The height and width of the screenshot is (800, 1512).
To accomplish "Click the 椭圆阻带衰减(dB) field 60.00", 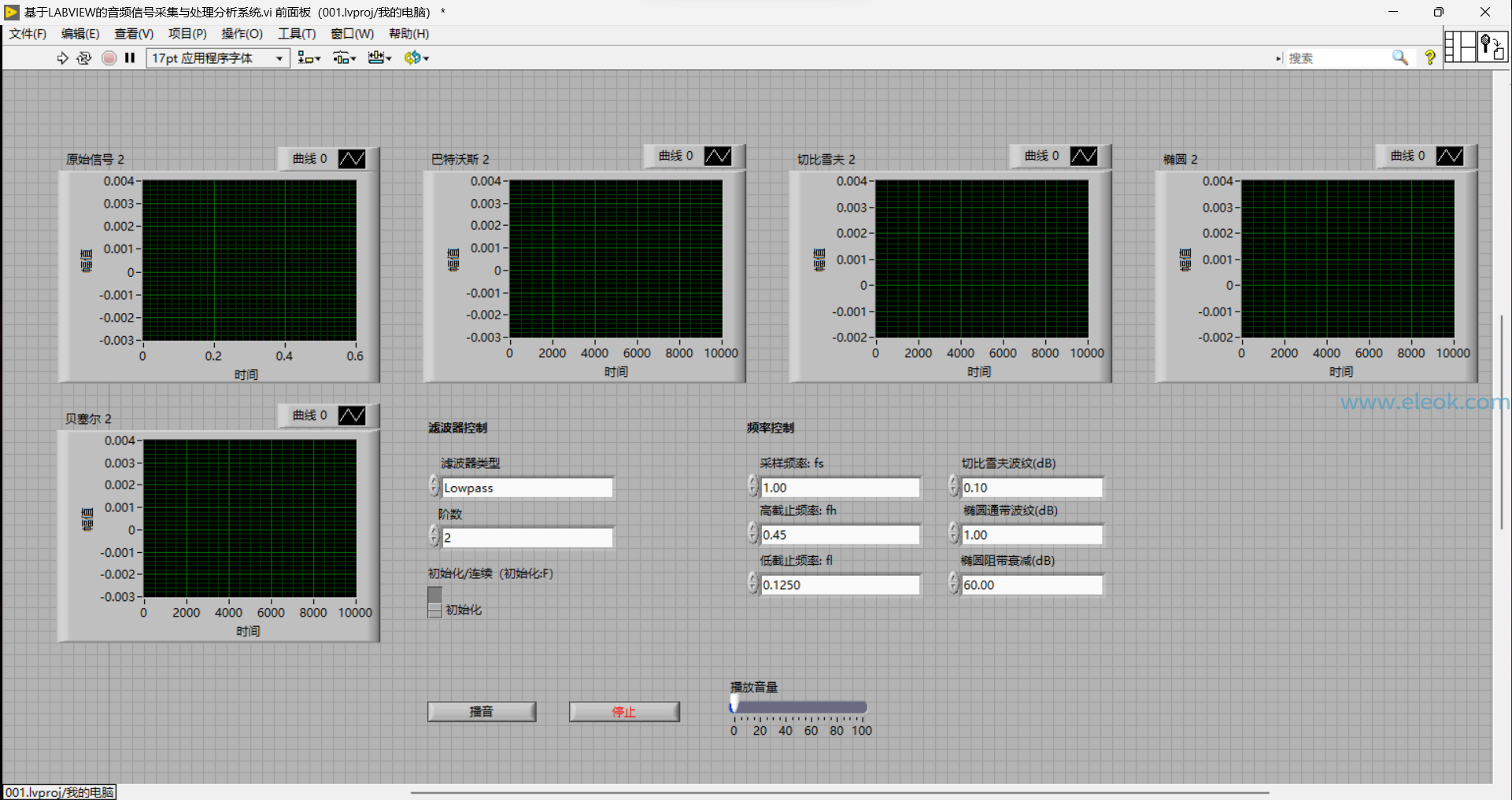I will (x=1032, y=585).
